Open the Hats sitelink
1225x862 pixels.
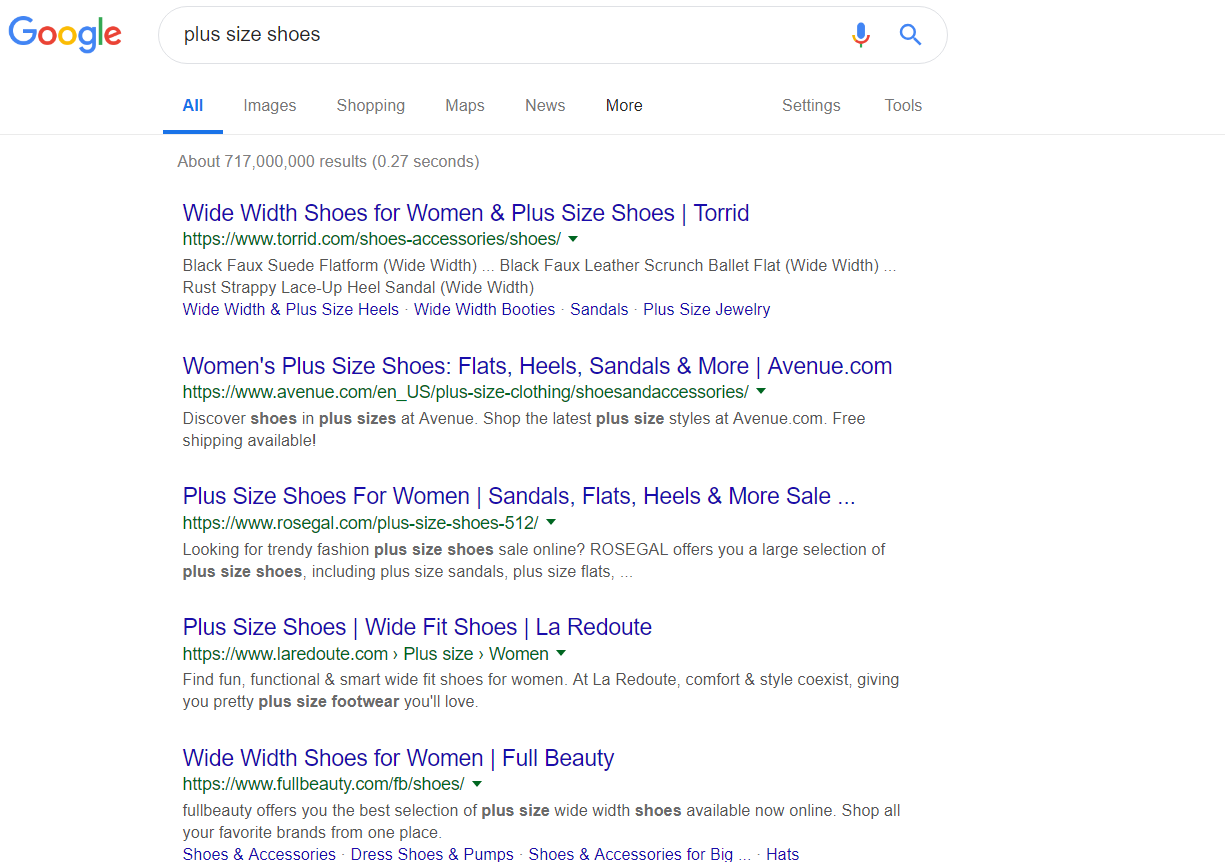click(783, 853)
